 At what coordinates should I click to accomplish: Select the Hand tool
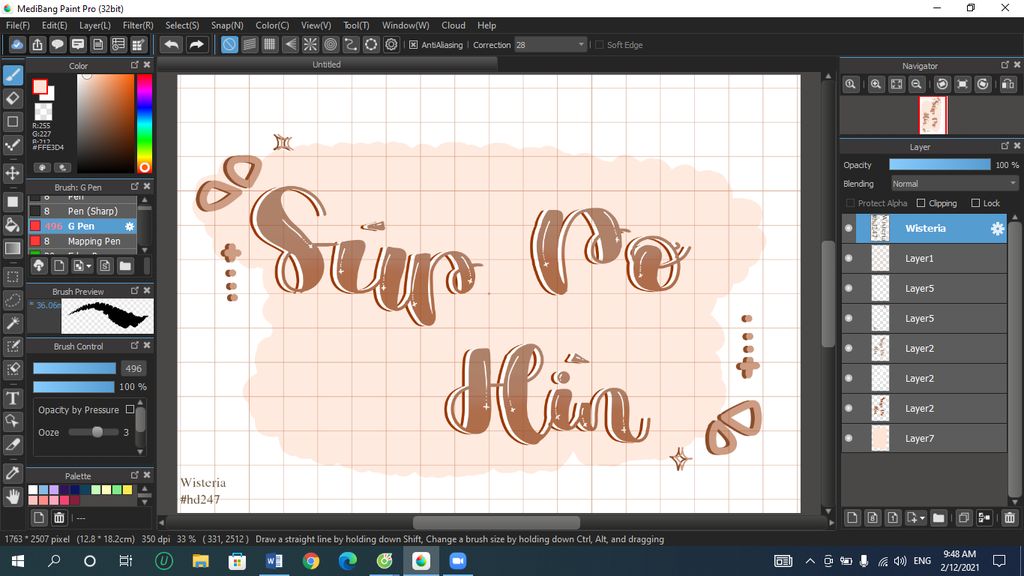(12, 497)
